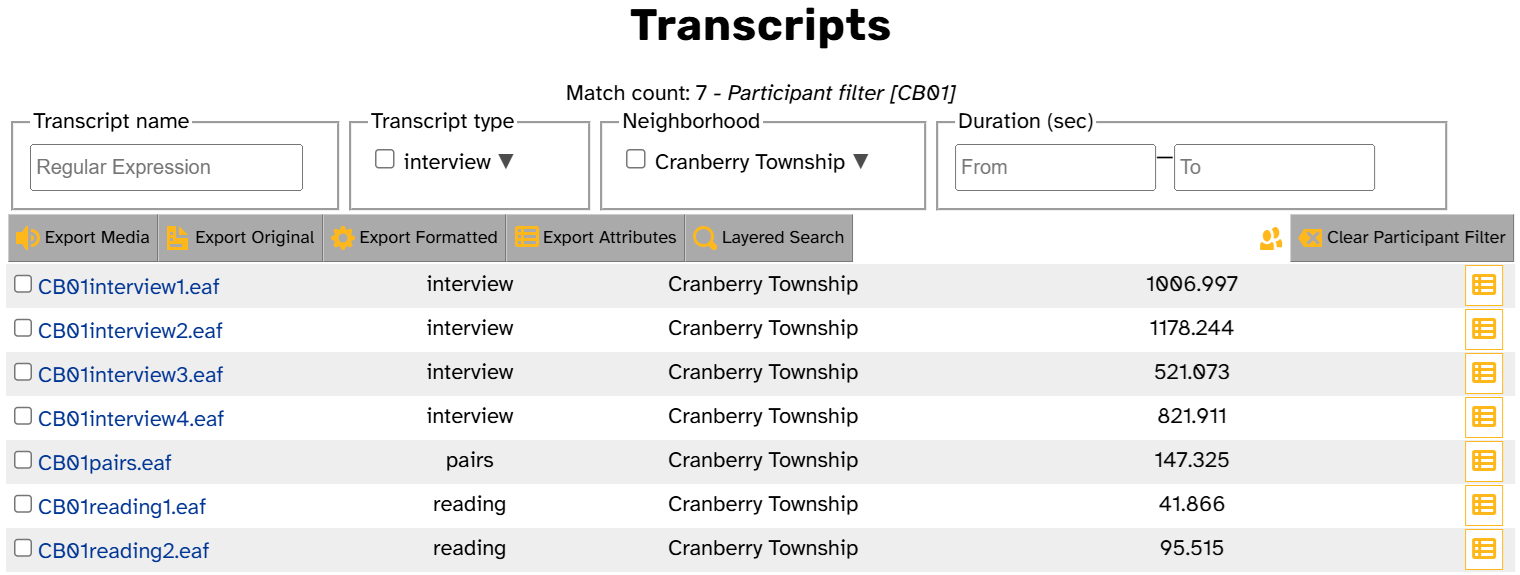Expand the Transcript type dropdown arrow

[x=506, y=161]
